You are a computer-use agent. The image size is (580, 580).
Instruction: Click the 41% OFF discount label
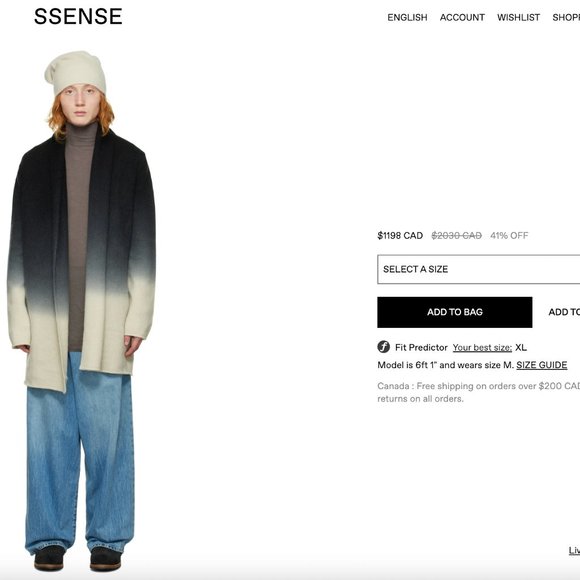(509, 236)
